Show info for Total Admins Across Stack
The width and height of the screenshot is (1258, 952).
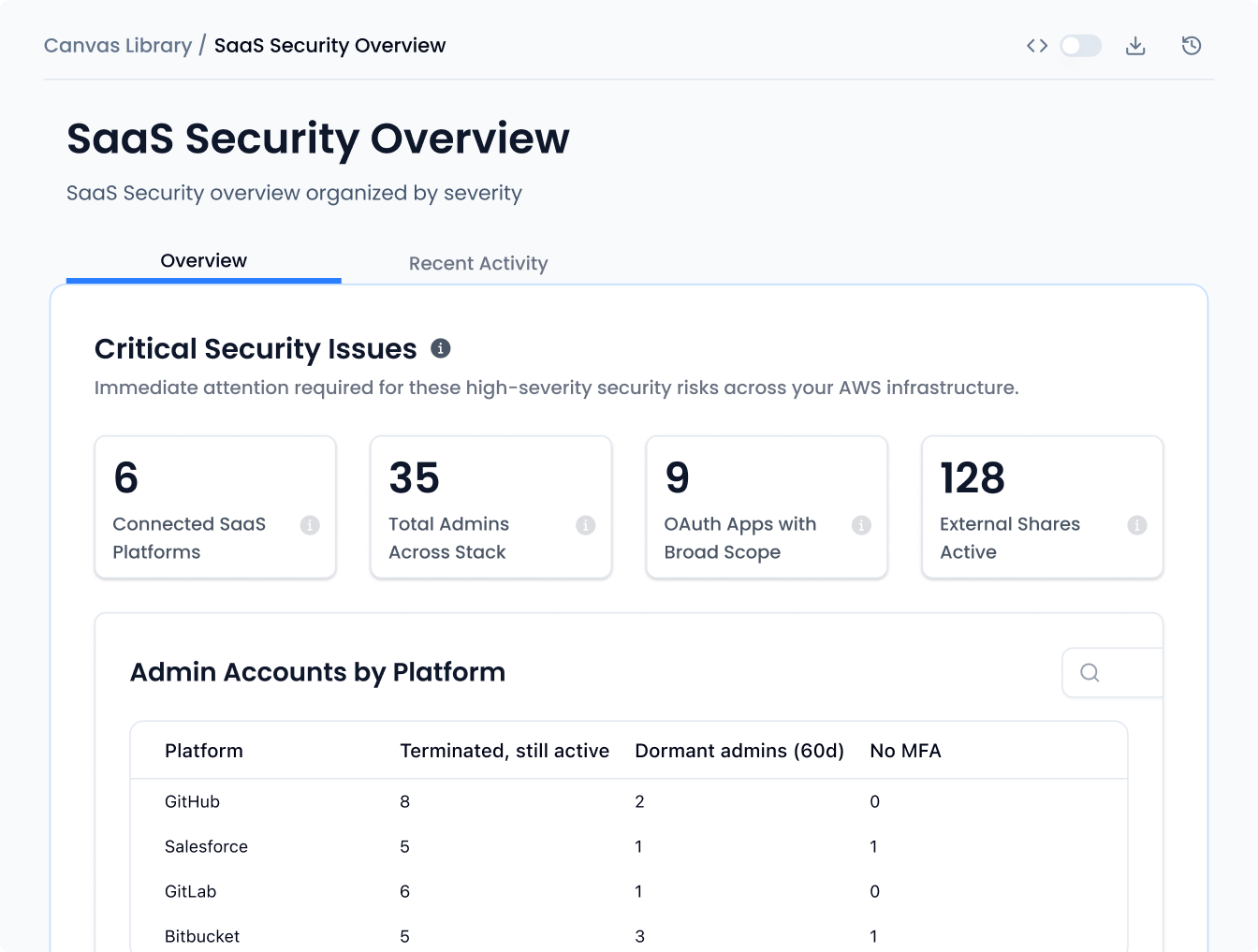tap(586, 525)
